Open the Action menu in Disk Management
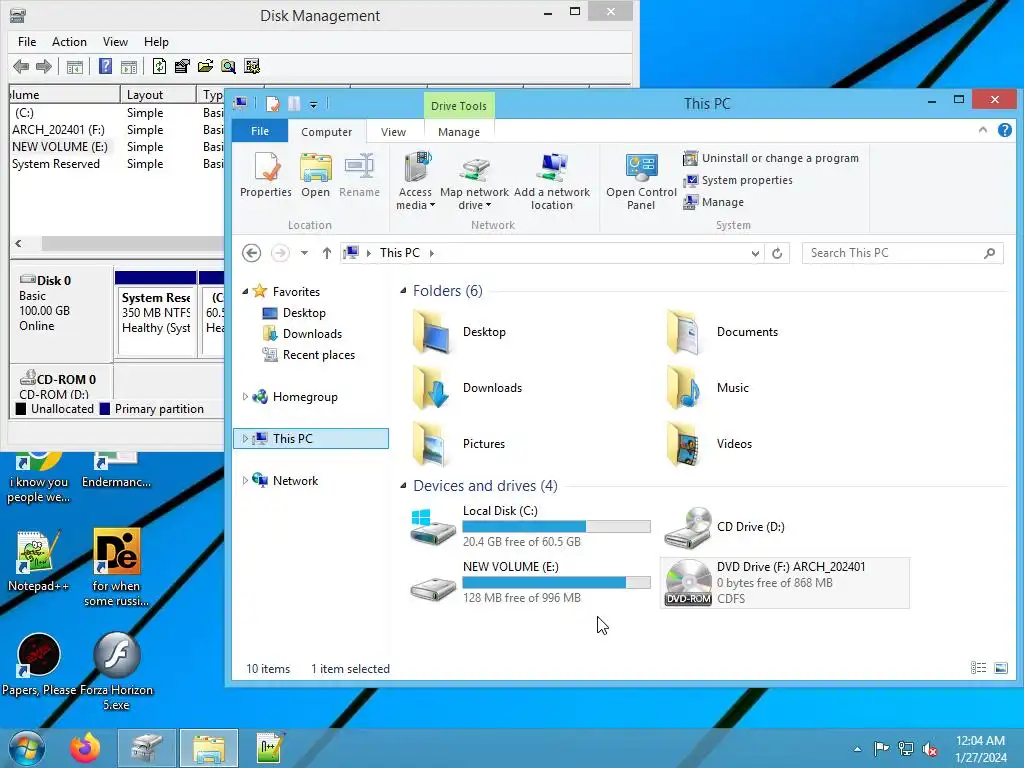 [x=69, y=42]
